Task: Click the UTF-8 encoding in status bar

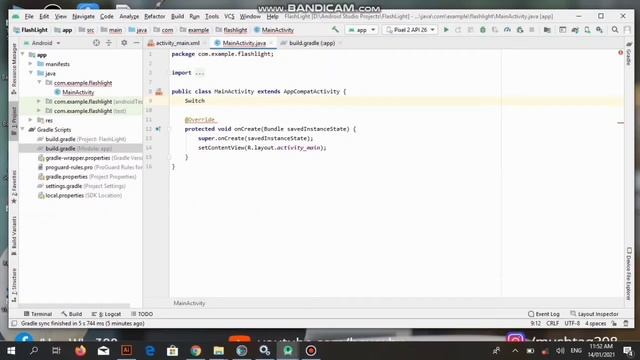Action: 572,323
